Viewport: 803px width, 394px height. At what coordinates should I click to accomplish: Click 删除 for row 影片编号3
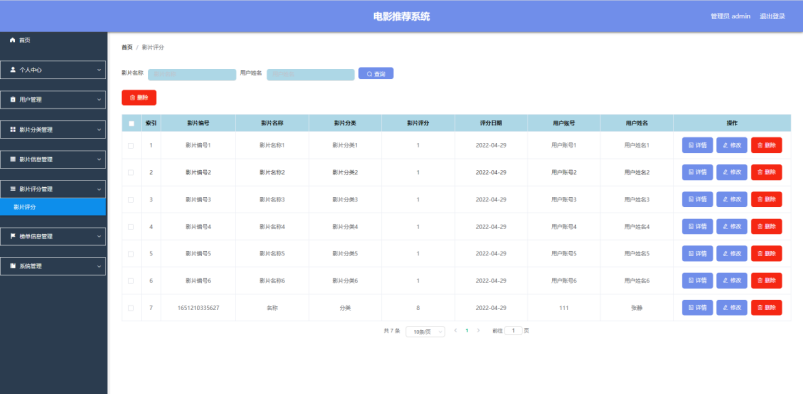pos(767,199)
